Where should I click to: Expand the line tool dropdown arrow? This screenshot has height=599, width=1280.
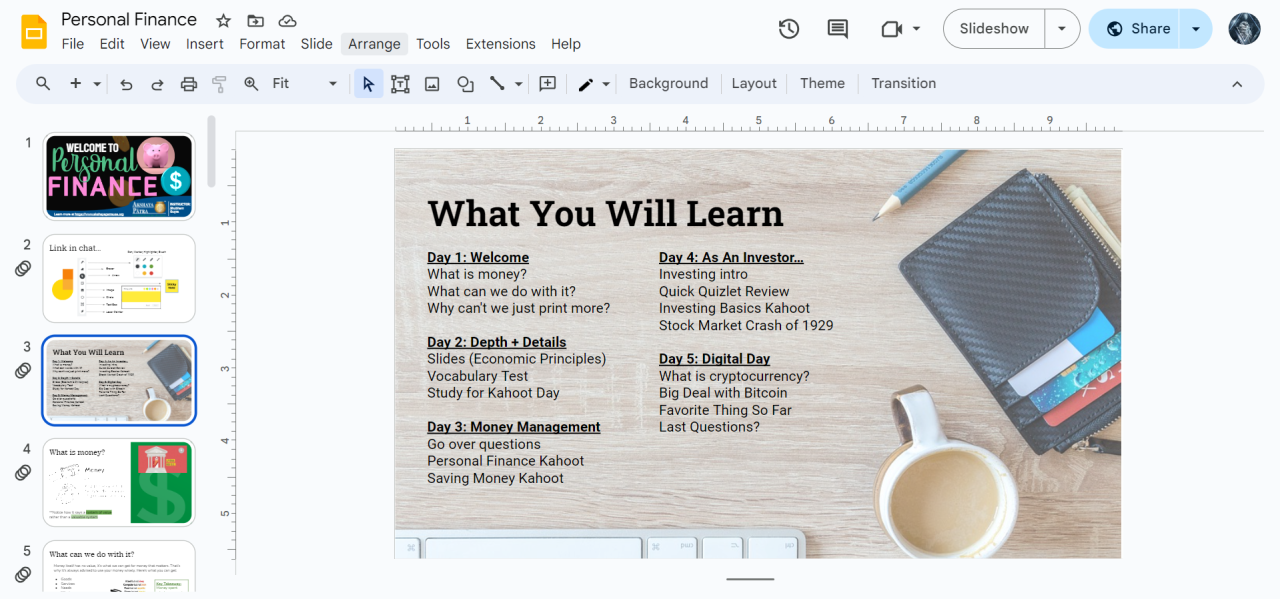pyautogui.click(x=518, y=84)
